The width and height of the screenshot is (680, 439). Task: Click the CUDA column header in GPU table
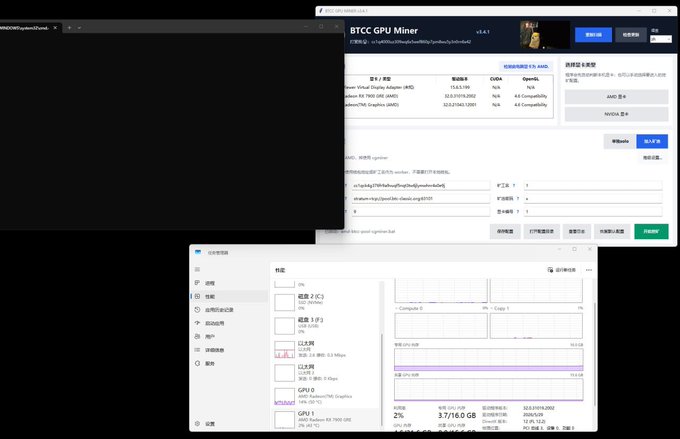coord(496,79)
